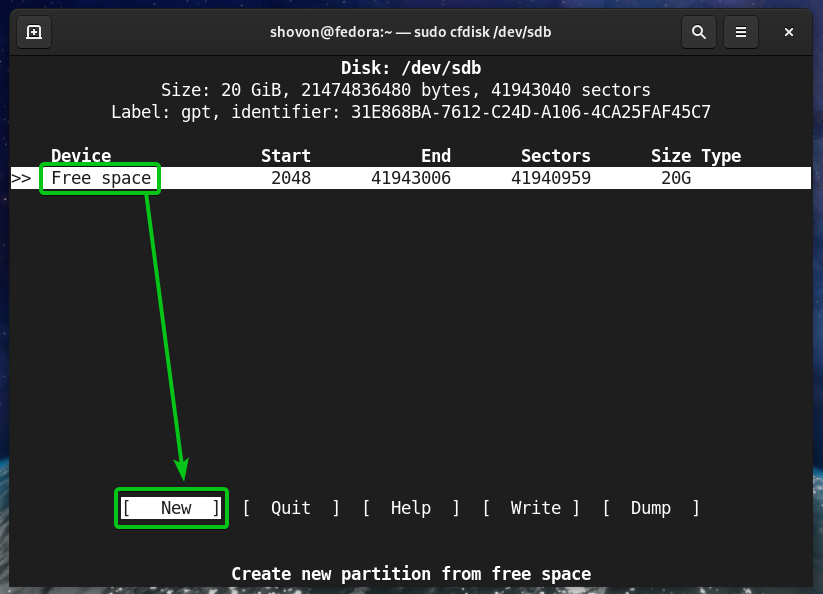Open a new terminal tab

point(34,32)
